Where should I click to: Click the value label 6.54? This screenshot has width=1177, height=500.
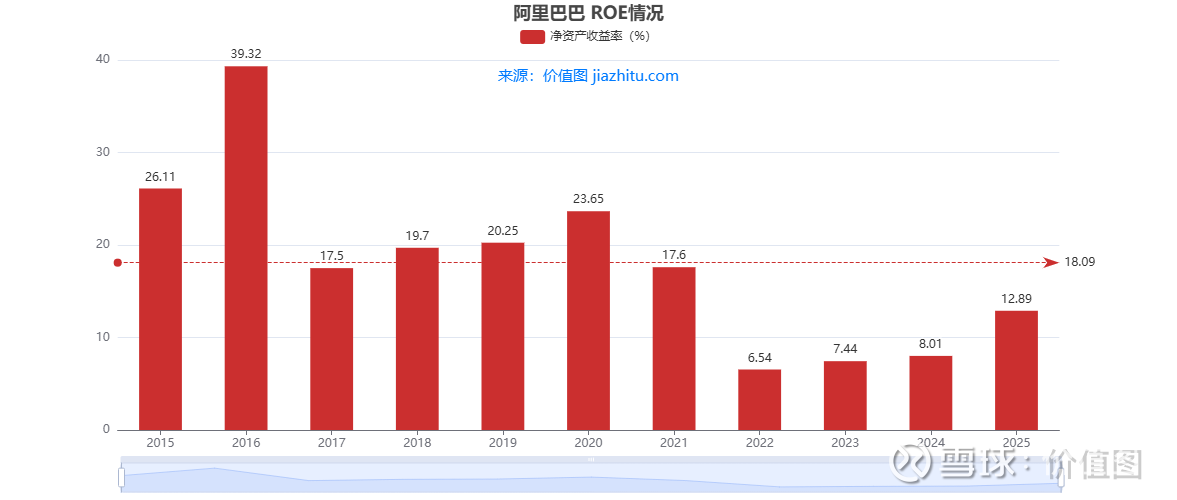click(760, 357)
